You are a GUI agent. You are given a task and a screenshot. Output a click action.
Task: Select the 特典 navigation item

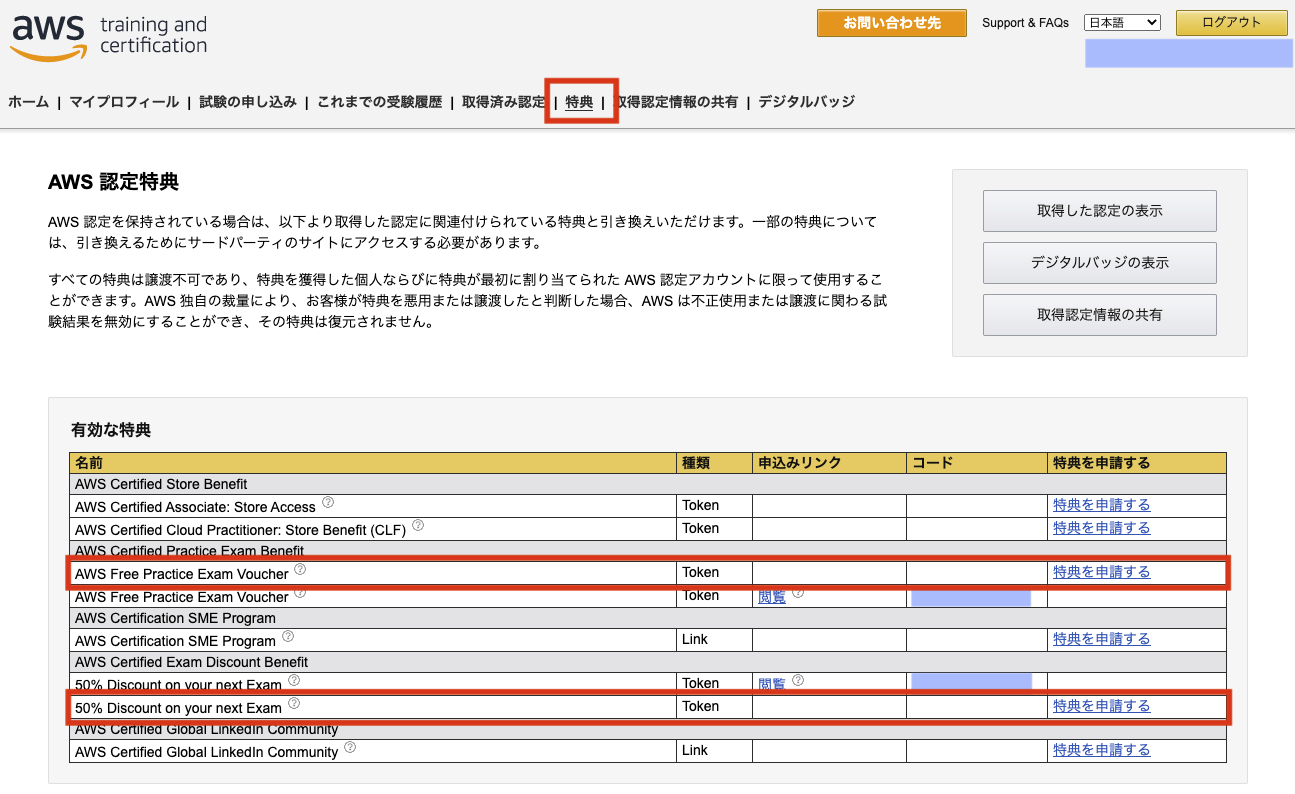pyautogui.click(x=579, y=101)
